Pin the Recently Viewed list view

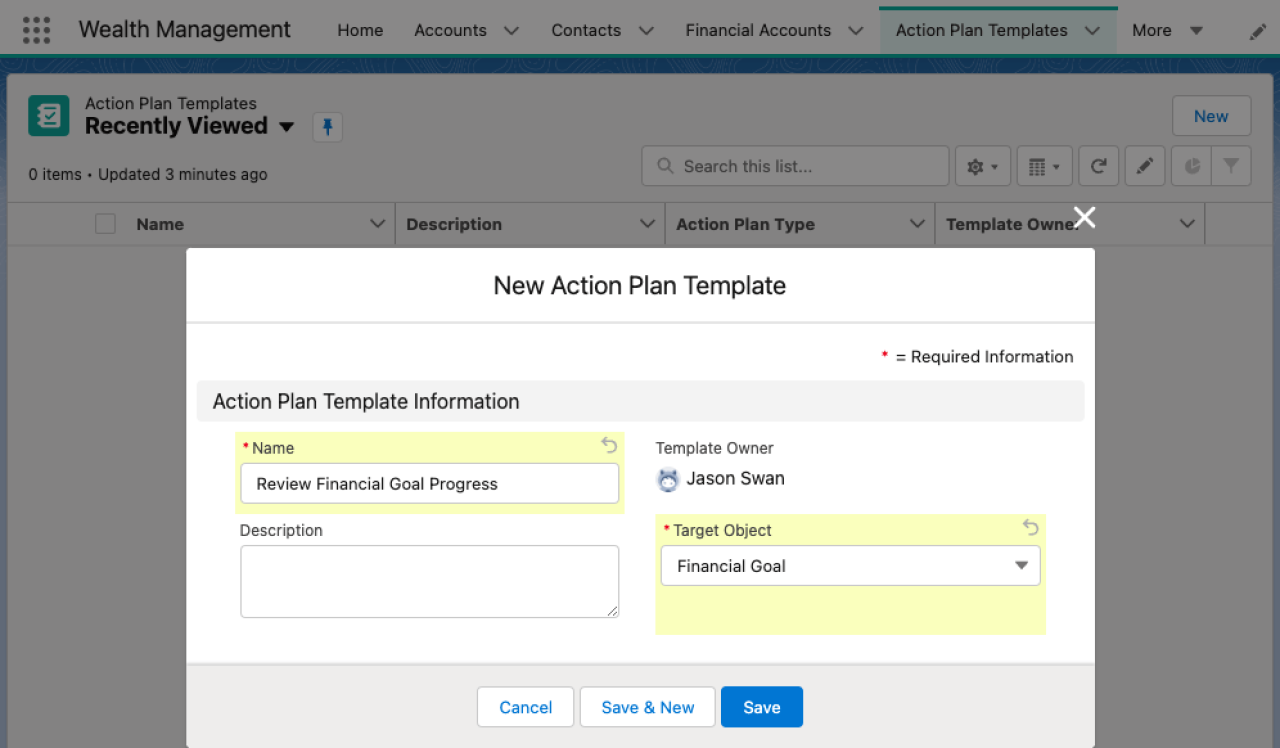(x=328, y=127)
